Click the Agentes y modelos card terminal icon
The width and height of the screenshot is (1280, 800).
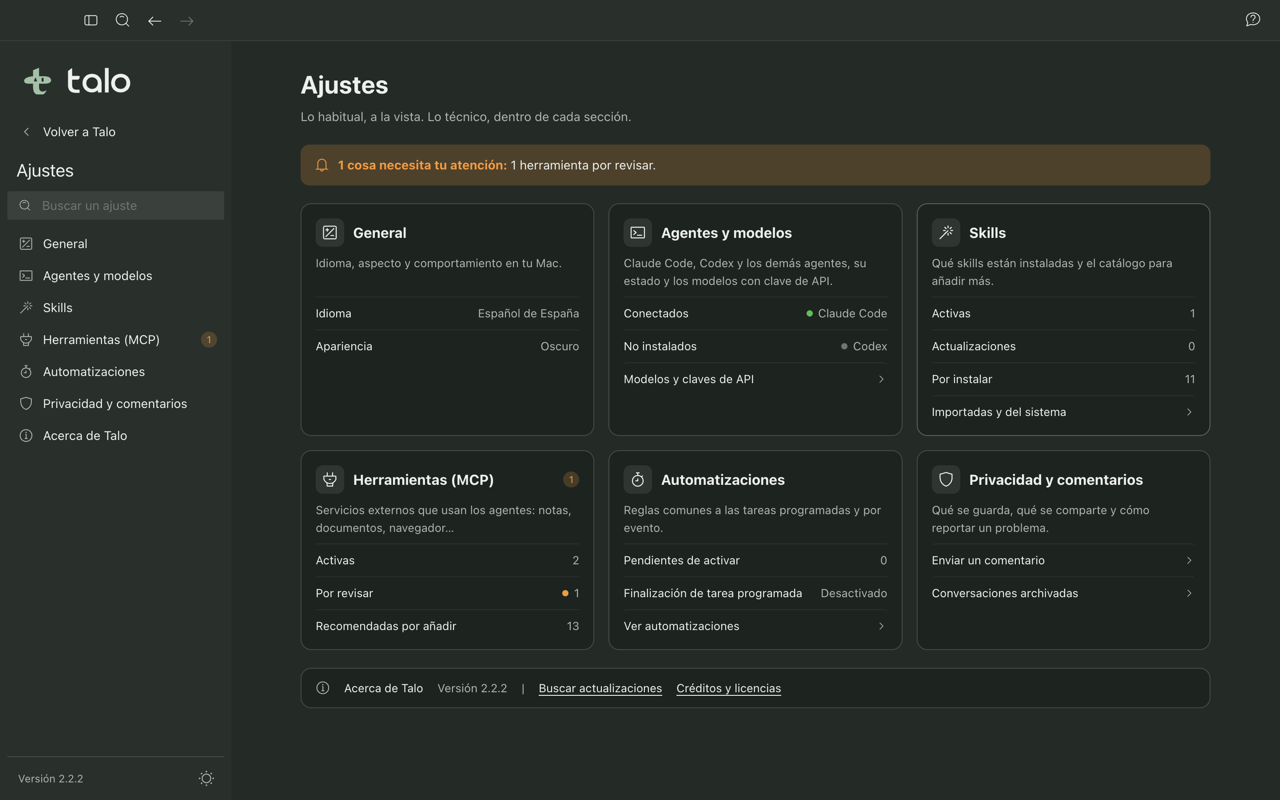click(x=638, y=232)
